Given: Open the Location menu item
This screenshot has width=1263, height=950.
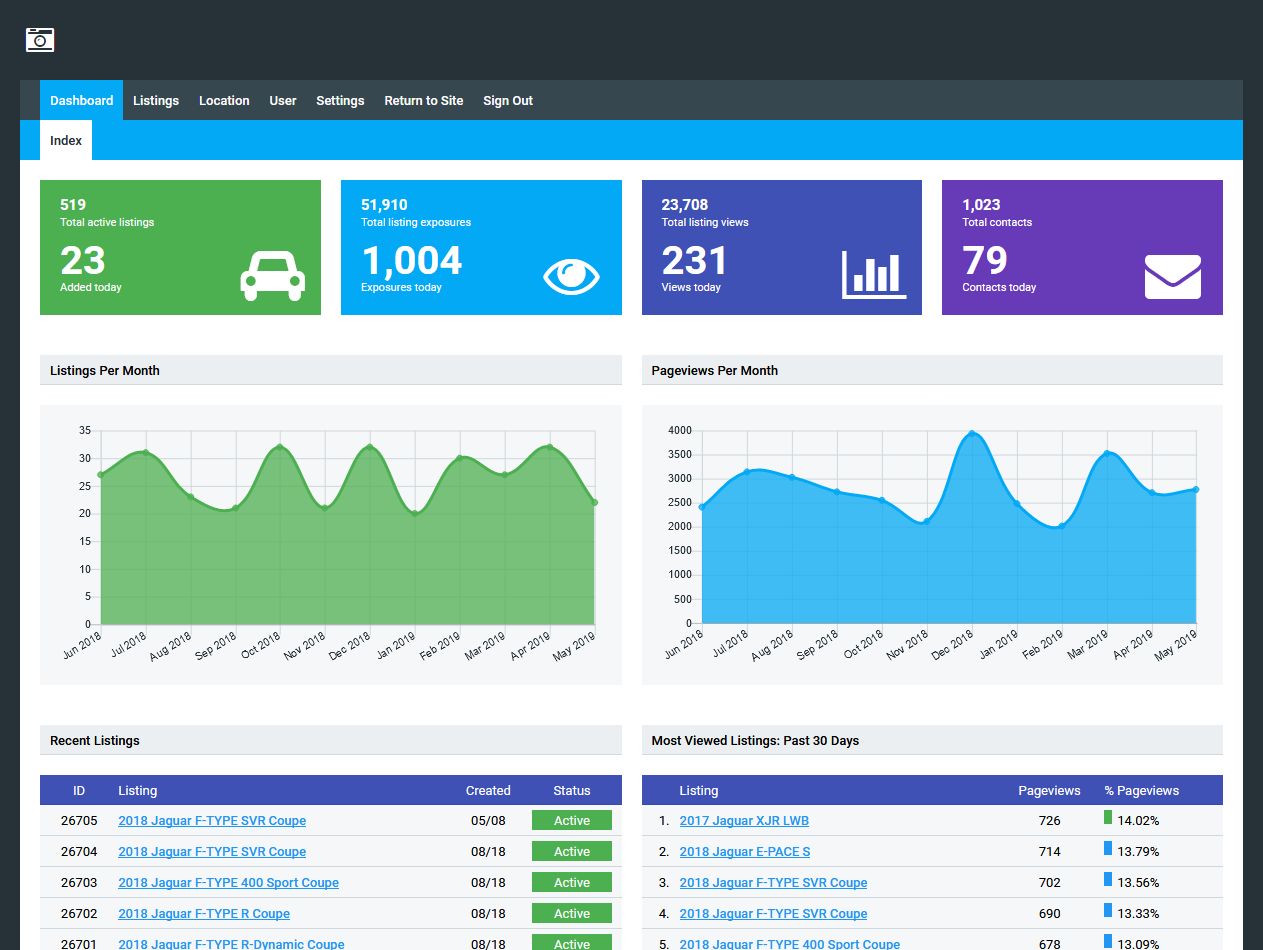Looking at the screenshot, I should pyautogui.click(x=224, y=101).
